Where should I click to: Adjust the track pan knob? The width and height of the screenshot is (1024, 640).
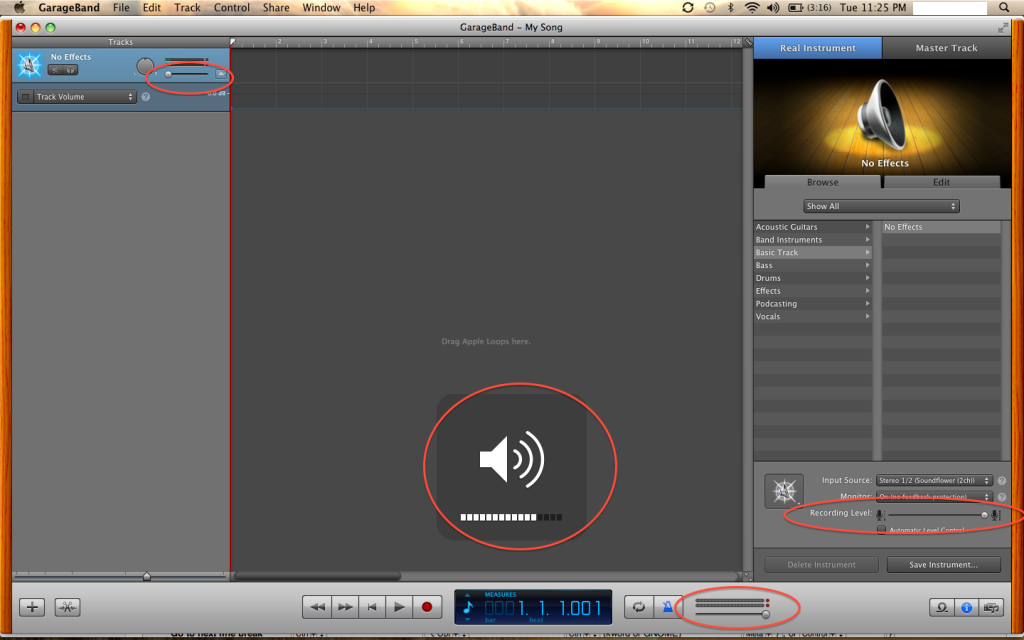(x=145, y=66)
